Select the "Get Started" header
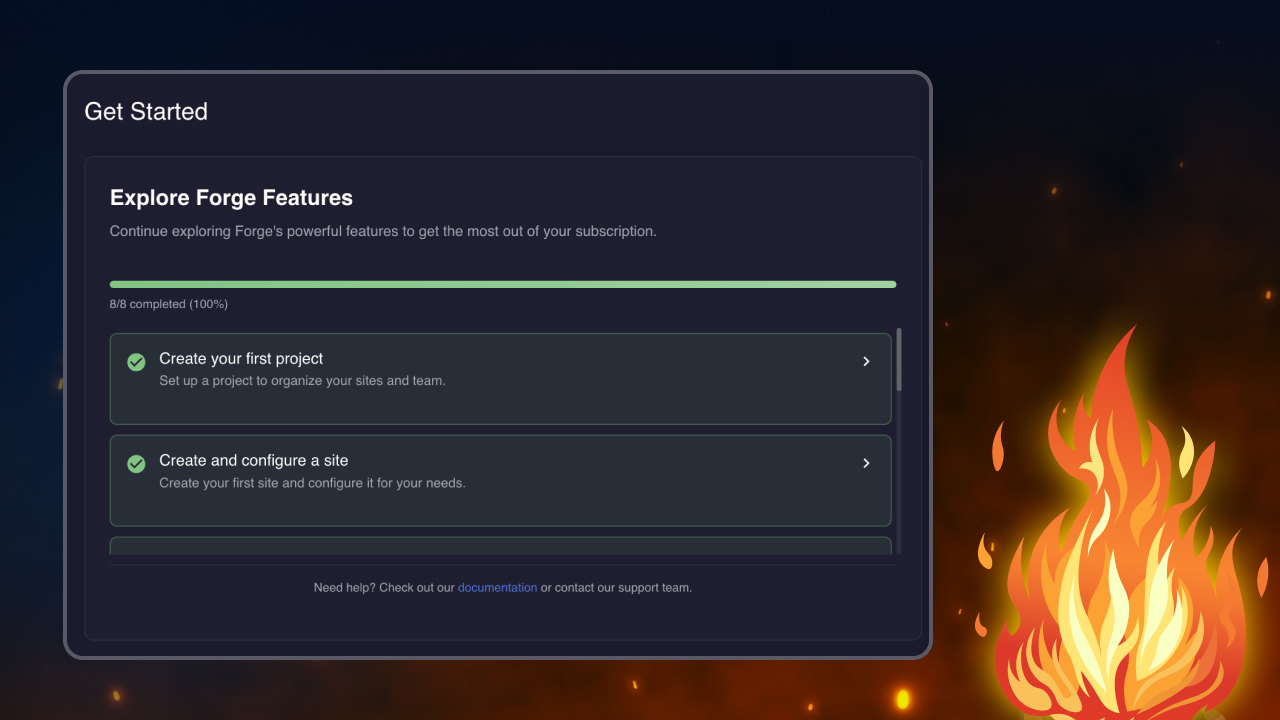 (146, 111)
